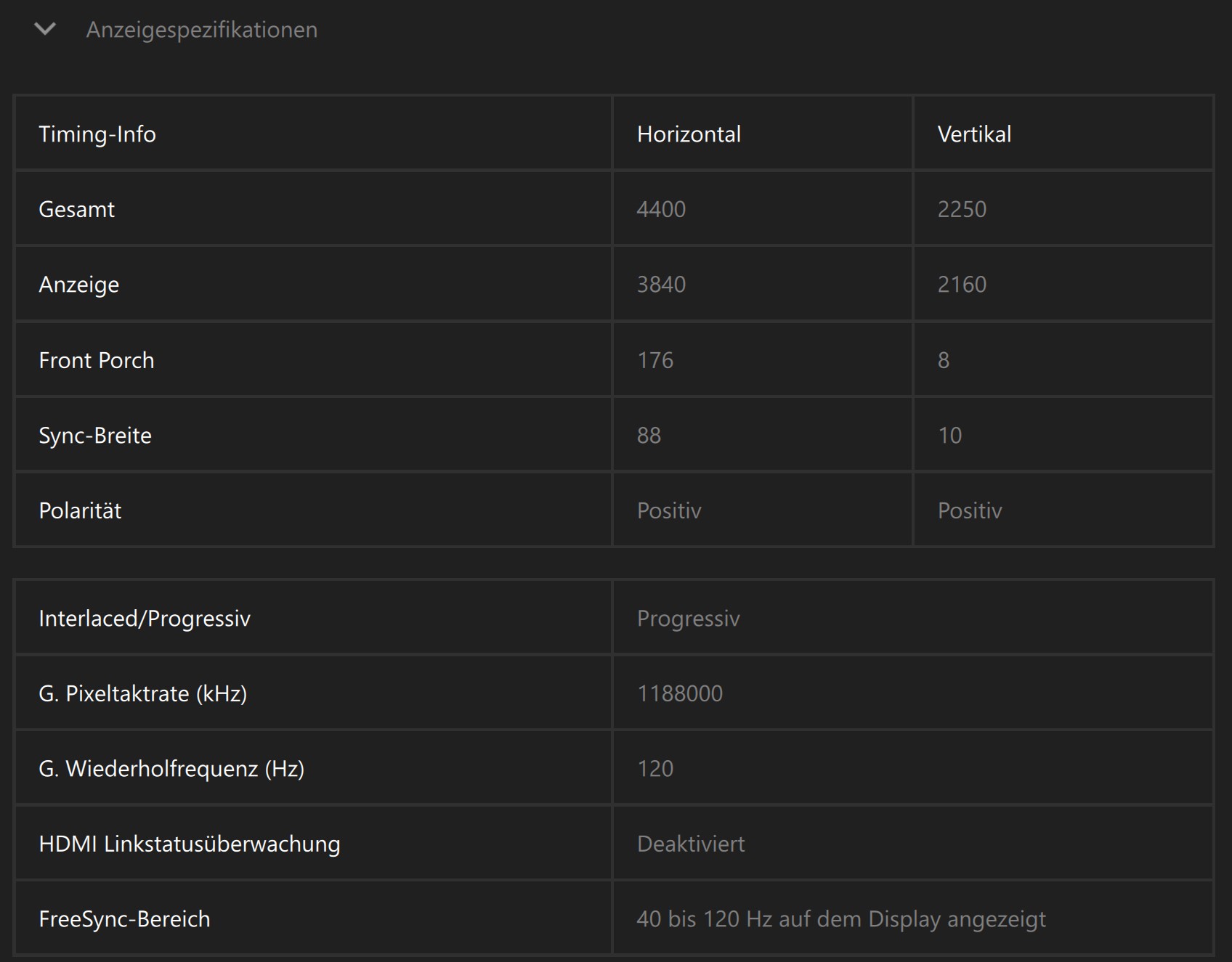Collapse the Anzeigespezifikationen chevron arrow
The width and height of the screenshot is (1232, 962).
click(x=45, y=30)
